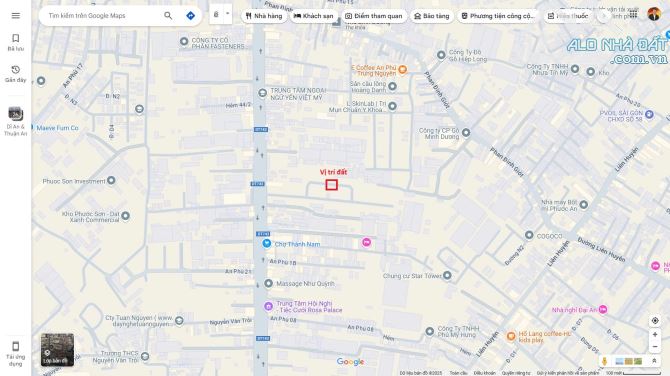Screen dimensions: 670x376
Task: Open Google apps grid
Action: [633, 15]
